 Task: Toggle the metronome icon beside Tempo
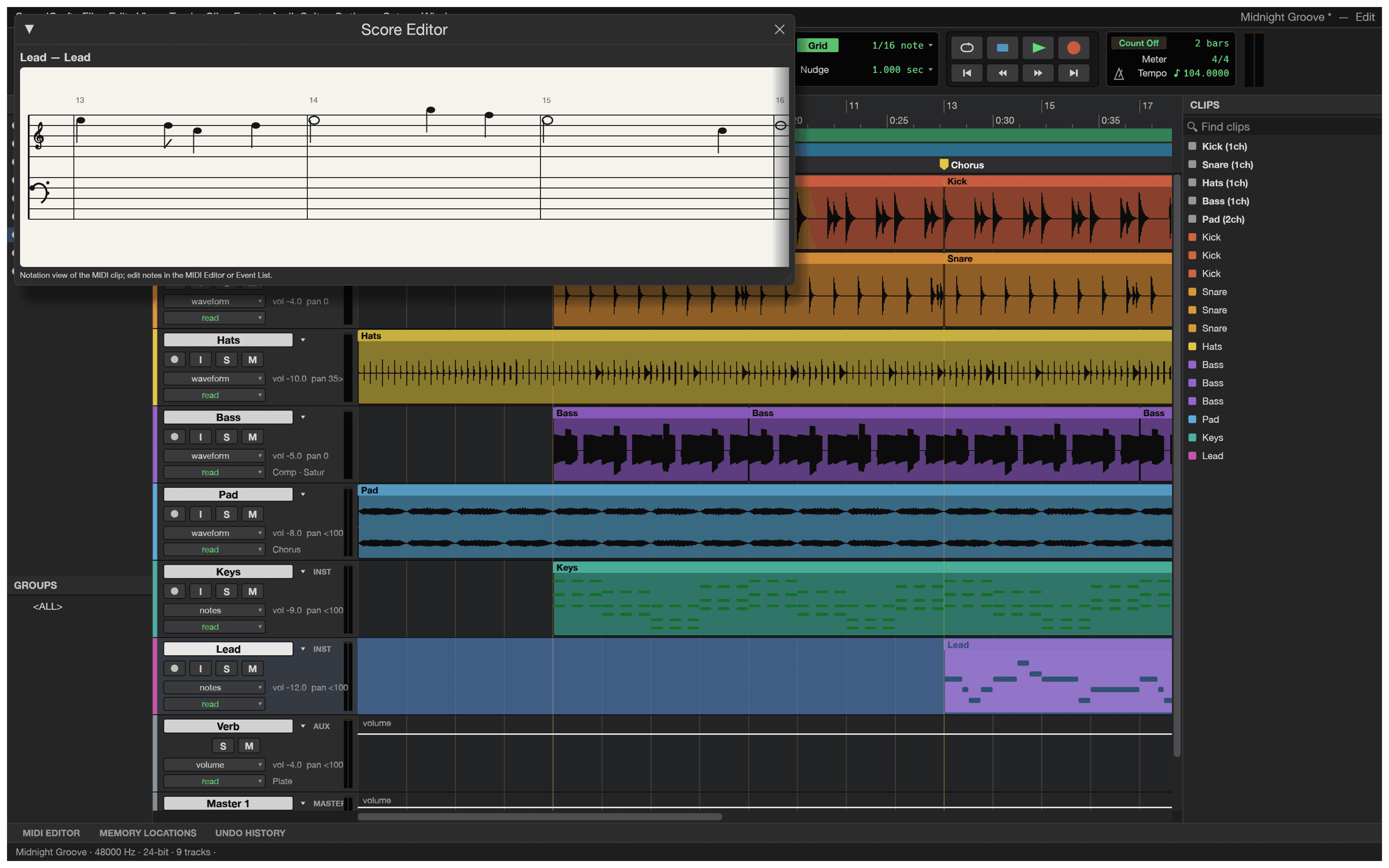tap(1119, 73)
